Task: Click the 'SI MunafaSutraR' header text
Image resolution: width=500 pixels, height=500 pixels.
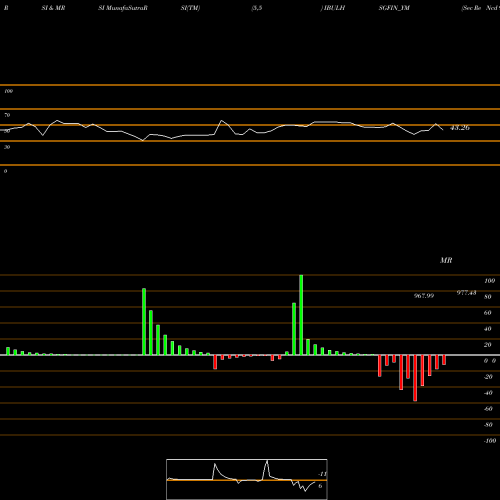Action: (x=123, y=8)
